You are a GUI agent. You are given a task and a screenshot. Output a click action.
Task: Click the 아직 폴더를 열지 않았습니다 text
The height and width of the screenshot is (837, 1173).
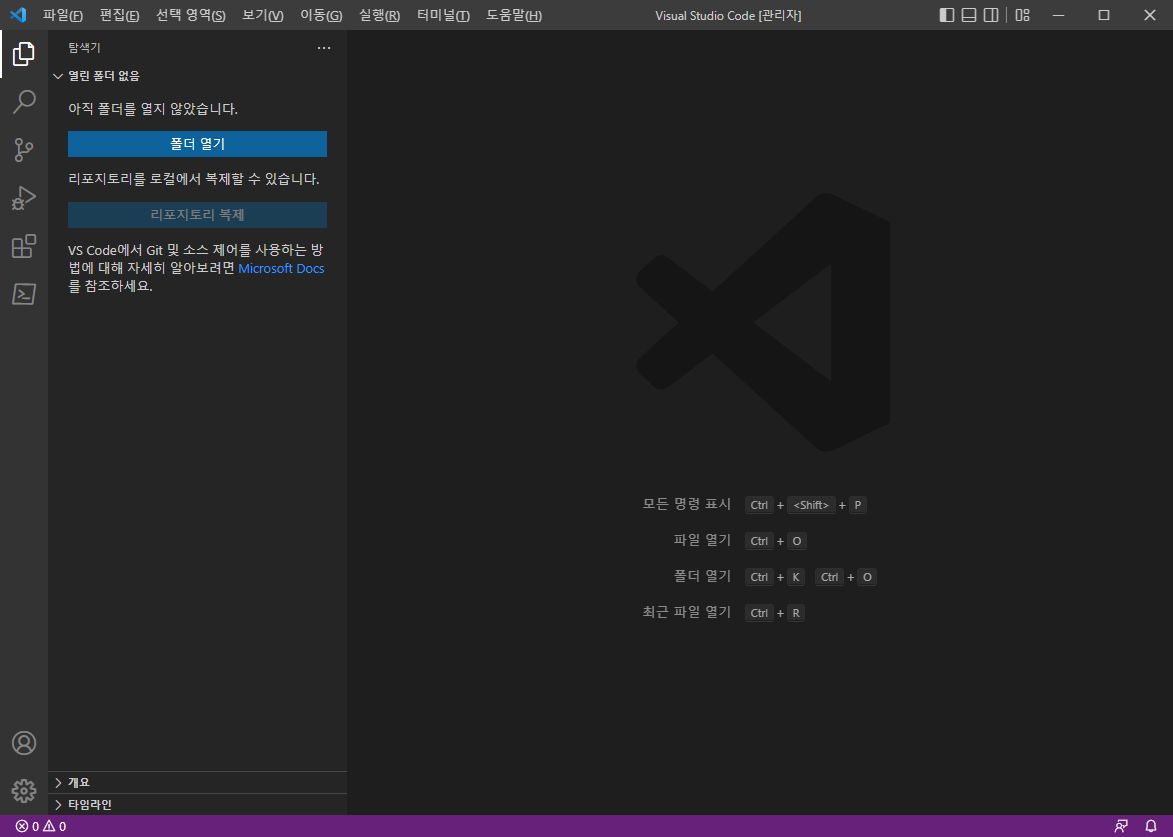click(153, 109)
